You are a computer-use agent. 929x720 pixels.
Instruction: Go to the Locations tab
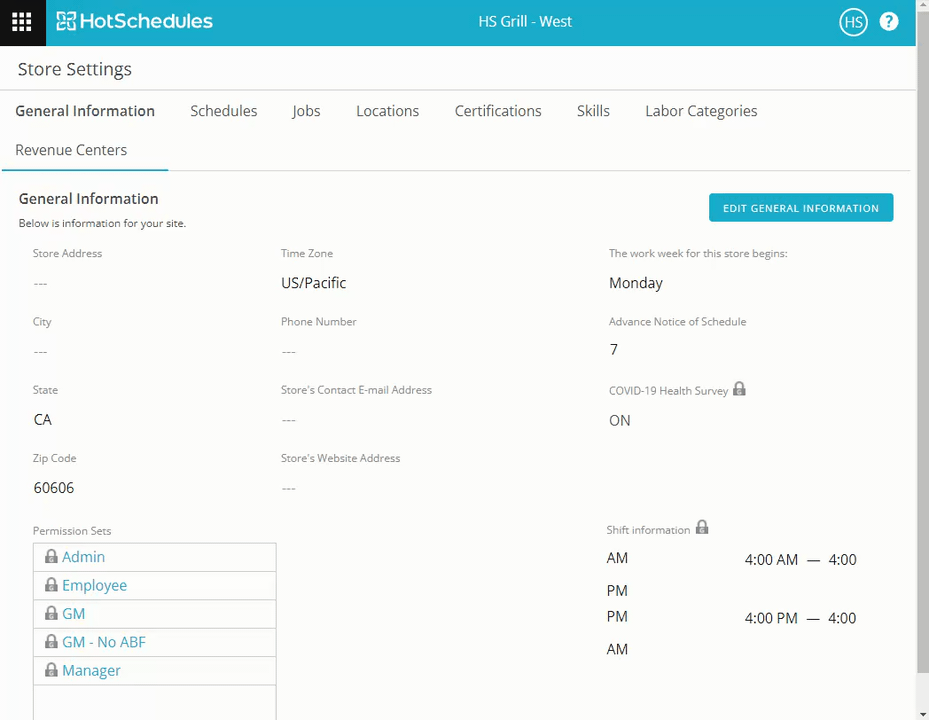click(x=387, y=111)
